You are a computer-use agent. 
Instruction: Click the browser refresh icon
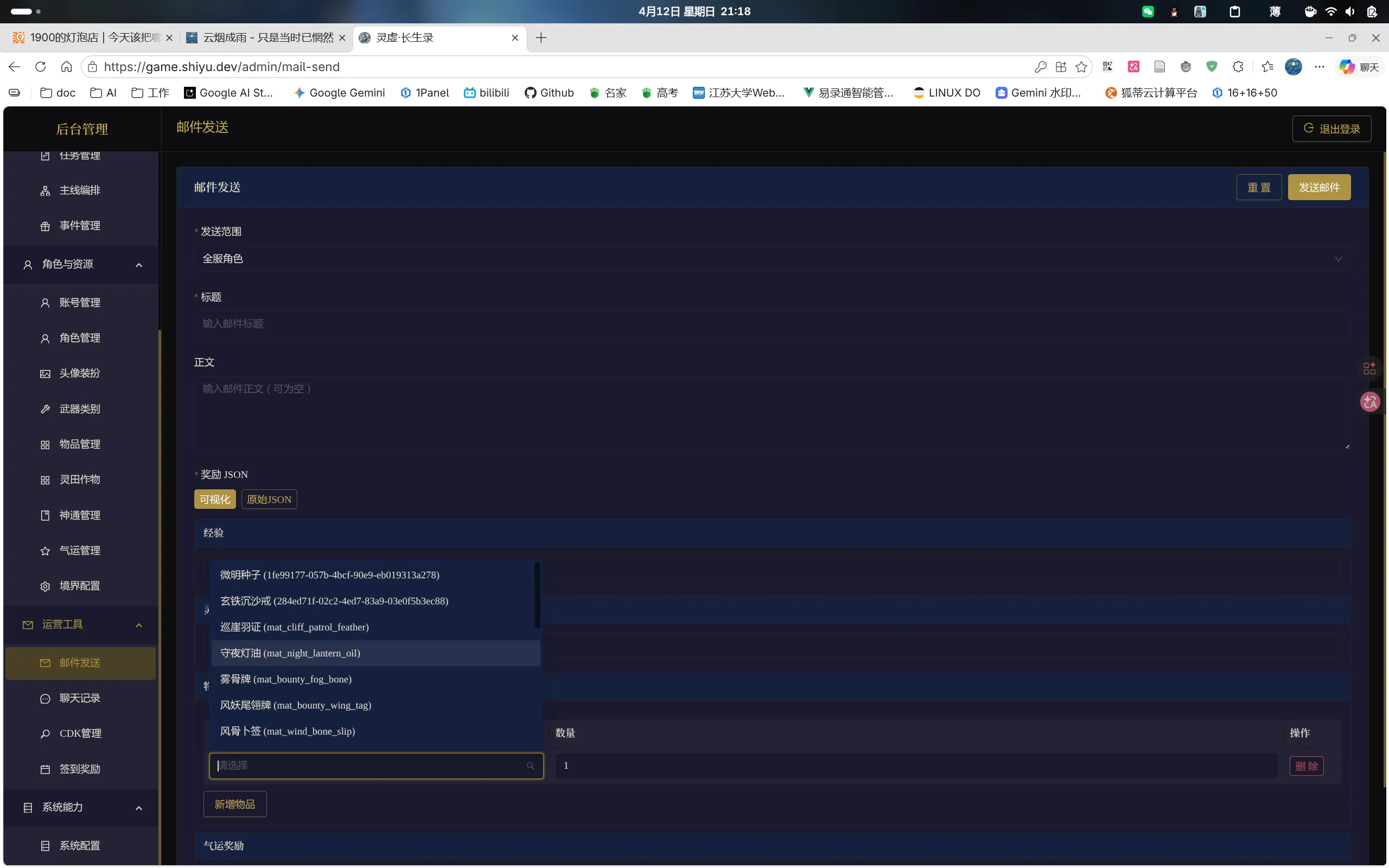tap(40, 67)
